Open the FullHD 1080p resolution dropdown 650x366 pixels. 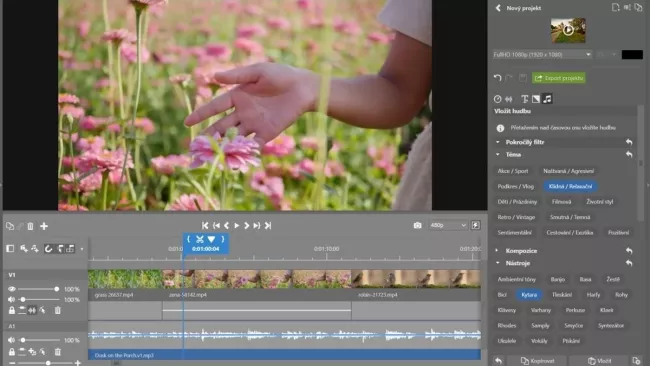pos(542,54)
